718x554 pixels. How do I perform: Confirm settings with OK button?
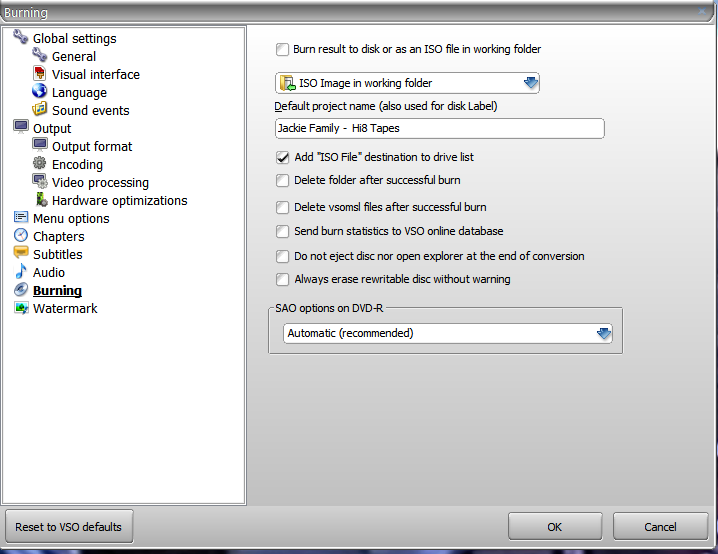click(x=555, y=527)
